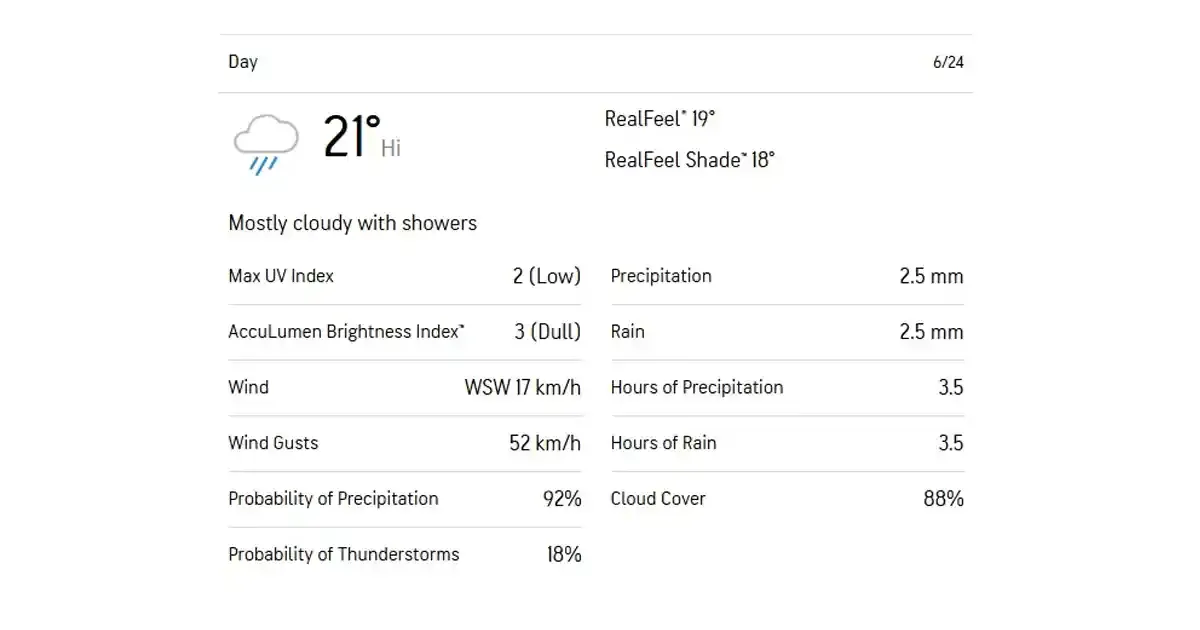The width and height of the screenshot is (1200, 630).
Task: Click RealFeel Shade 18° reading
Action: [x=690, y=160]
